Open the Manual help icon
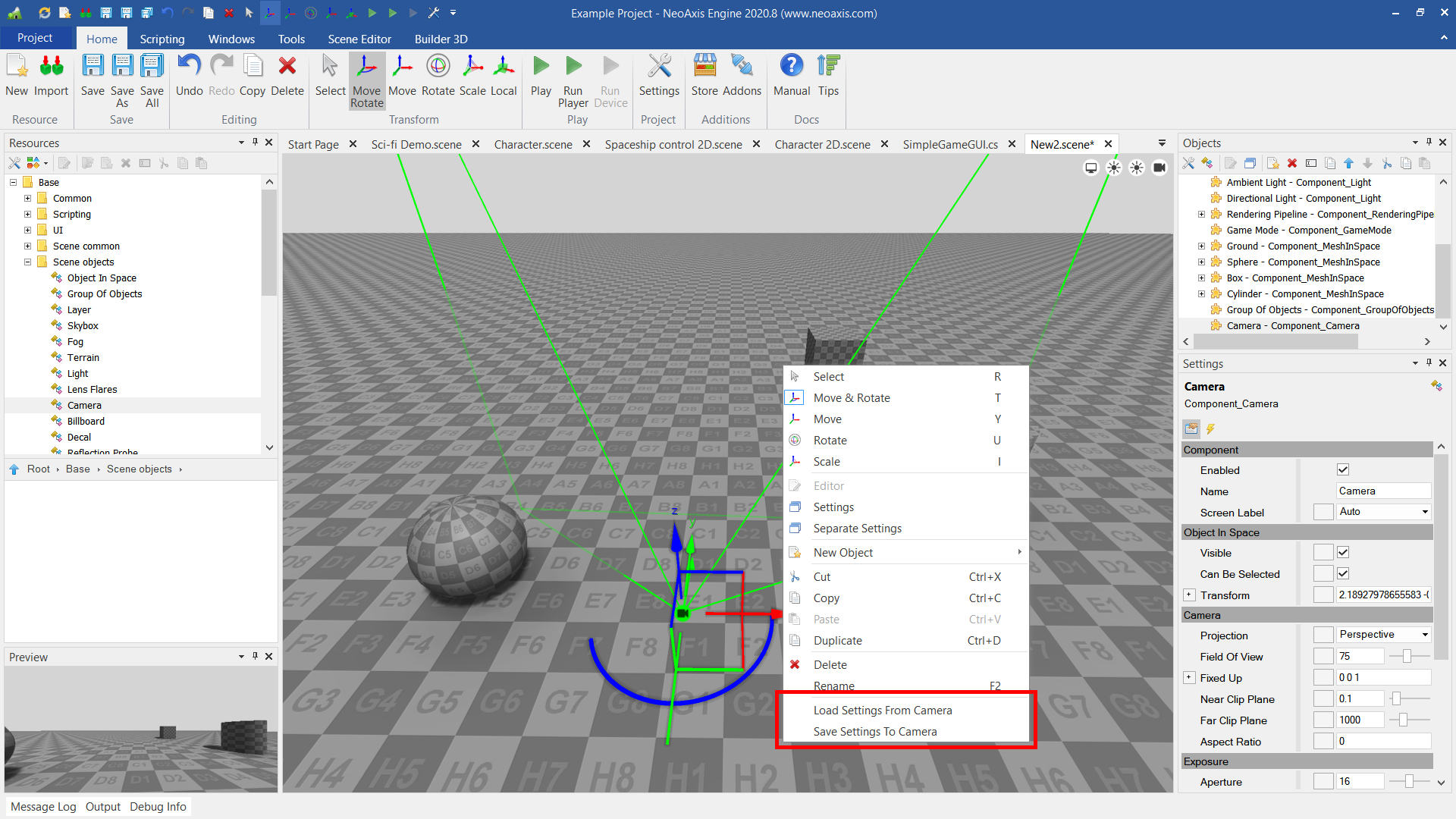The width and height of the screenshot is (1456, 819). tap(791, 76)
